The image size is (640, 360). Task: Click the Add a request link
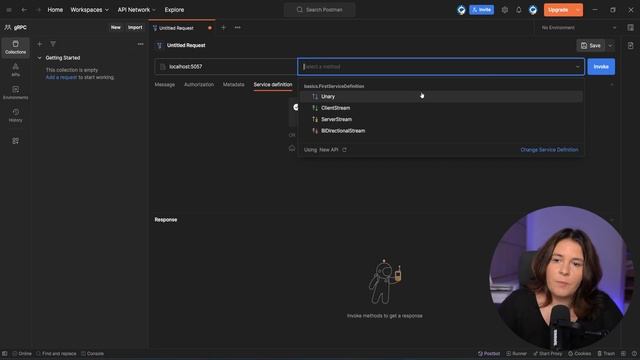[x=61, y=77]
